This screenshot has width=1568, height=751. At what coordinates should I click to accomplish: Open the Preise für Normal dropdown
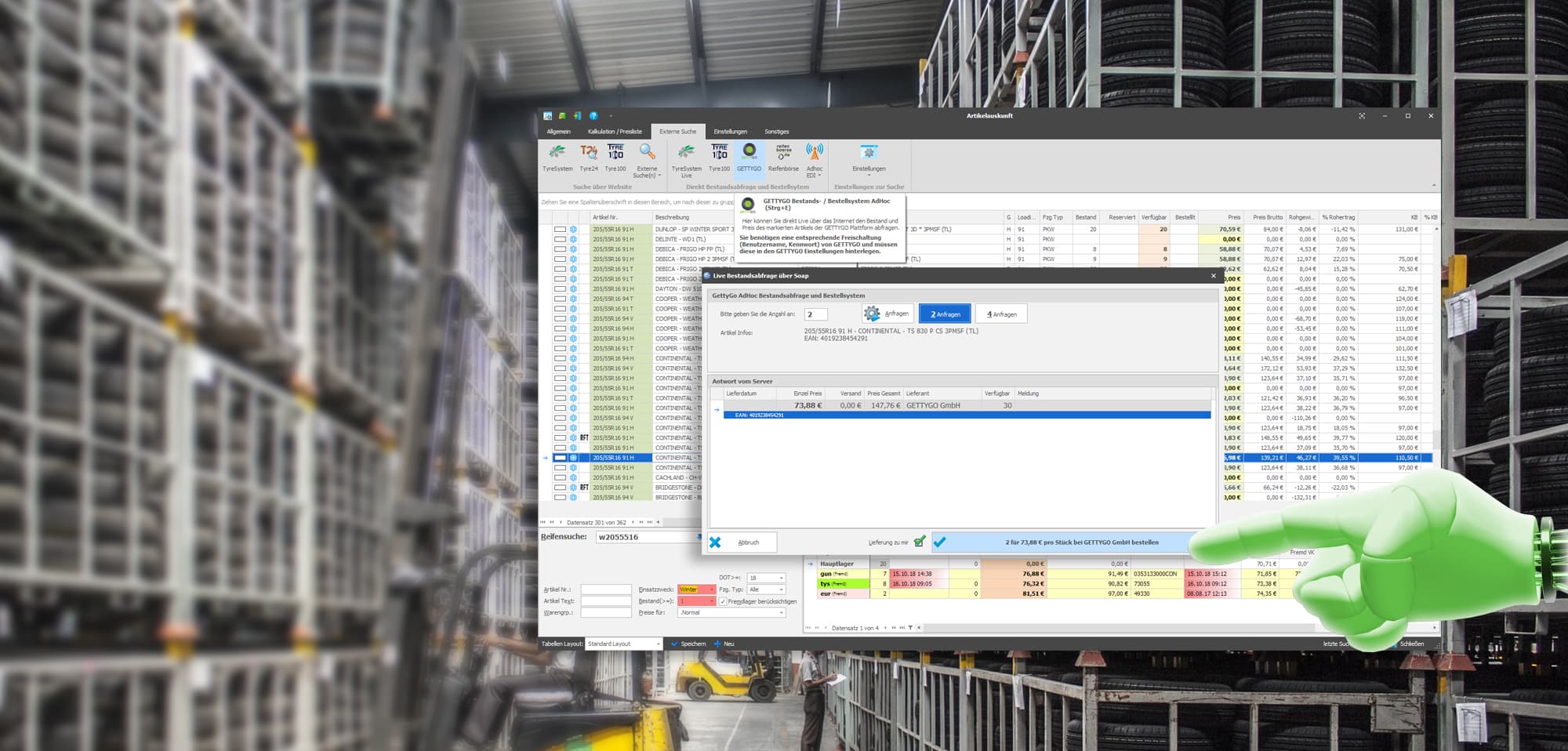(781, 612)
